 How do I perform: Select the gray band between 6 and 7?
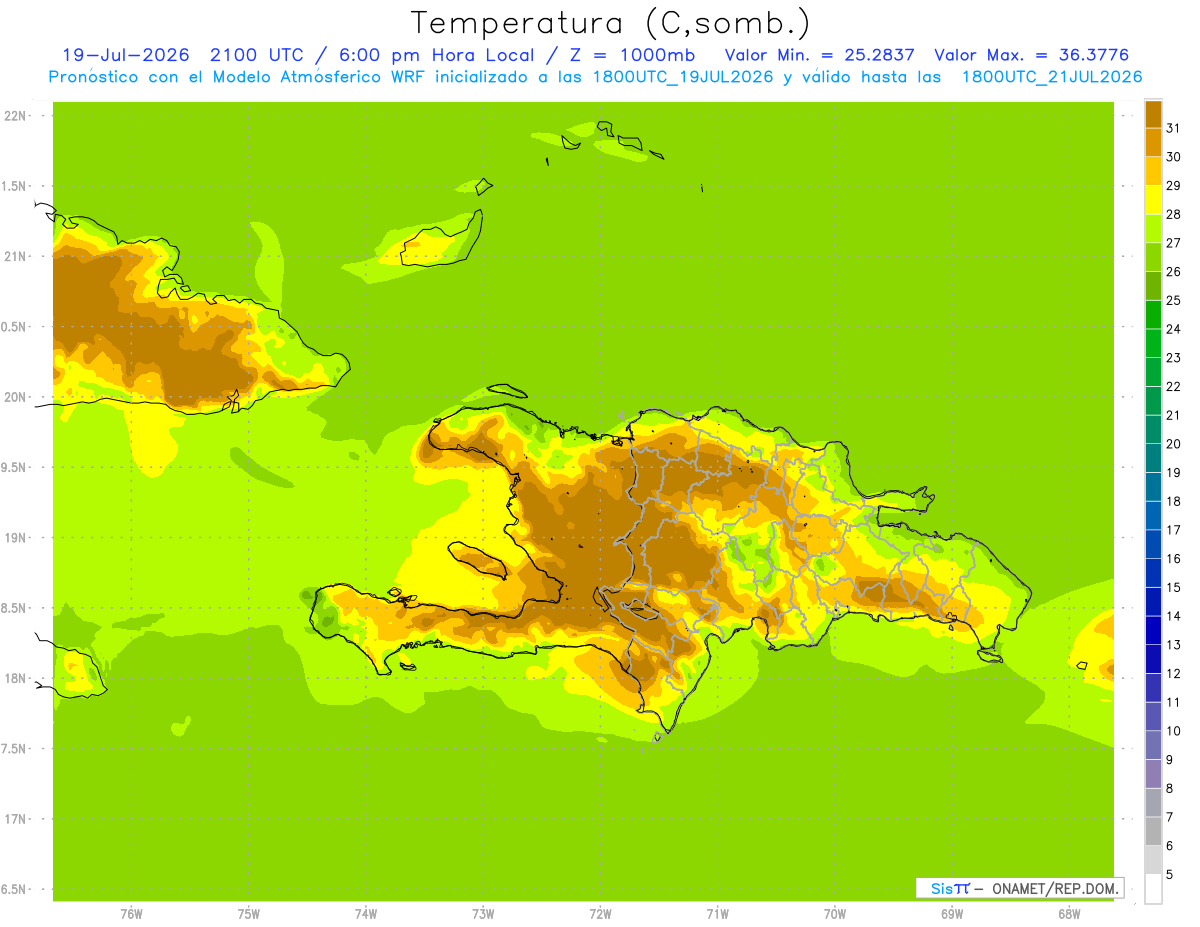point(1153,832)
